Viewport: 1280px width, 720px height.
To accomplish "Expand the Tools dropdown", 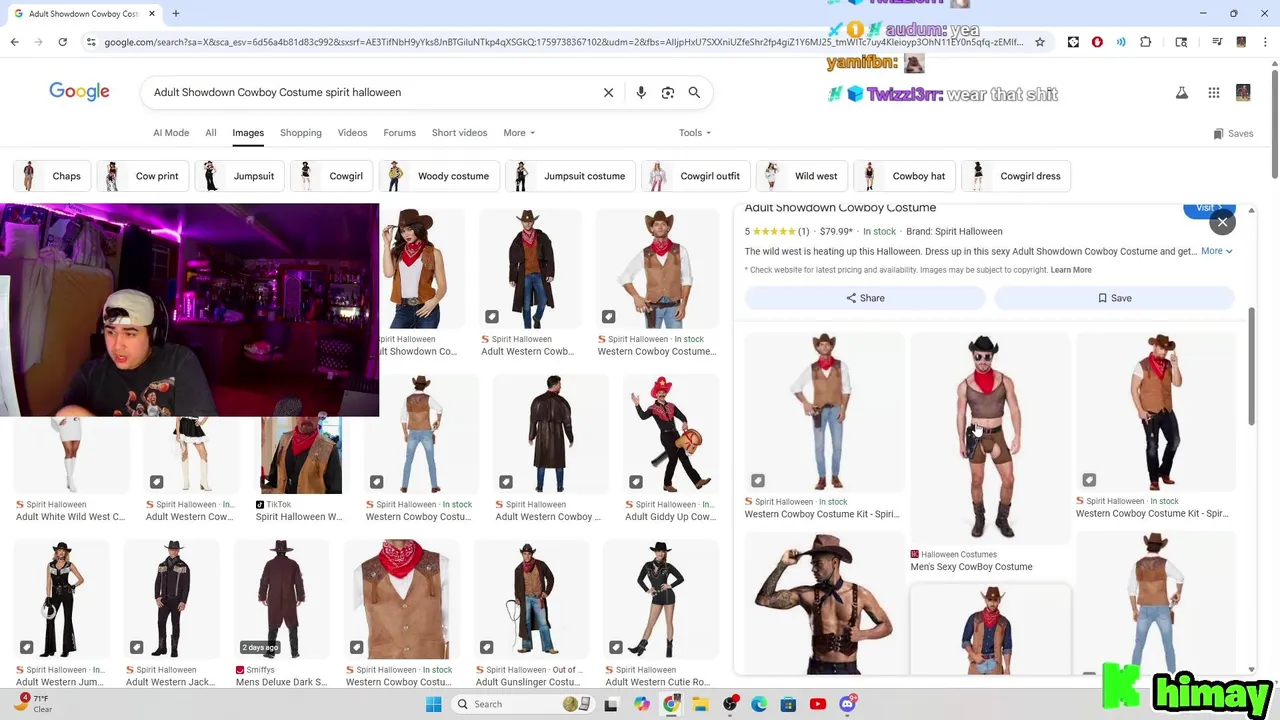I will tap(695, 132).
